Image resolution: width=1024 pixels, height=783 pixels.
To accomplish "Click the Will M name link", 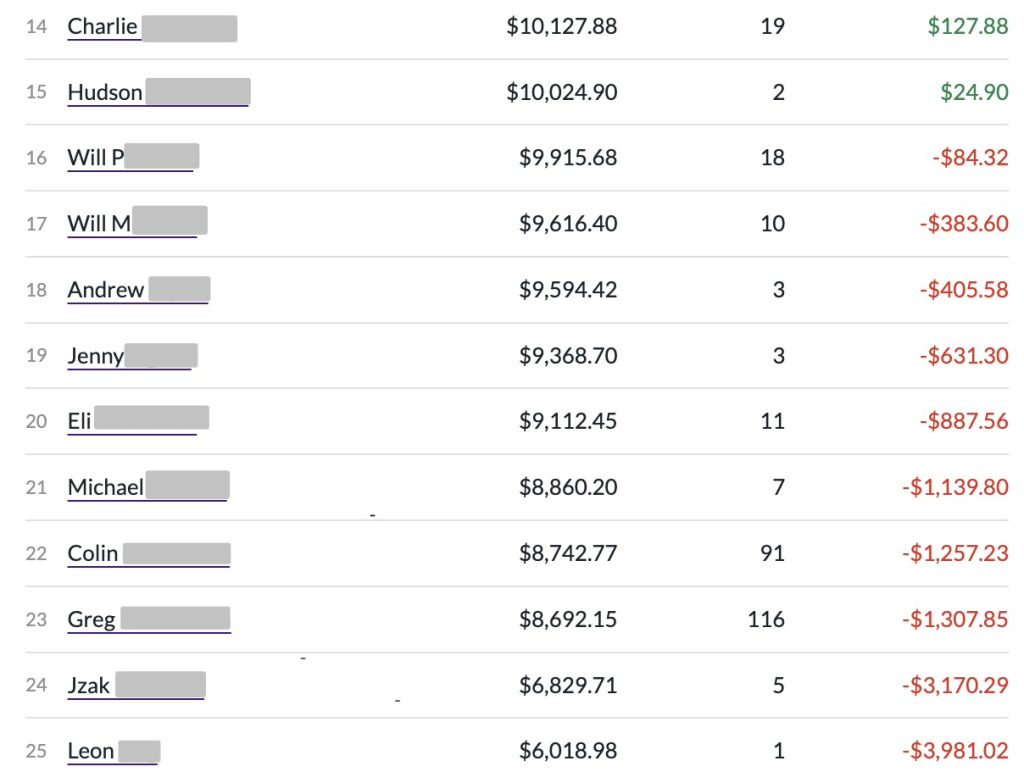I will pyautogui.click(x=99, y=224).
